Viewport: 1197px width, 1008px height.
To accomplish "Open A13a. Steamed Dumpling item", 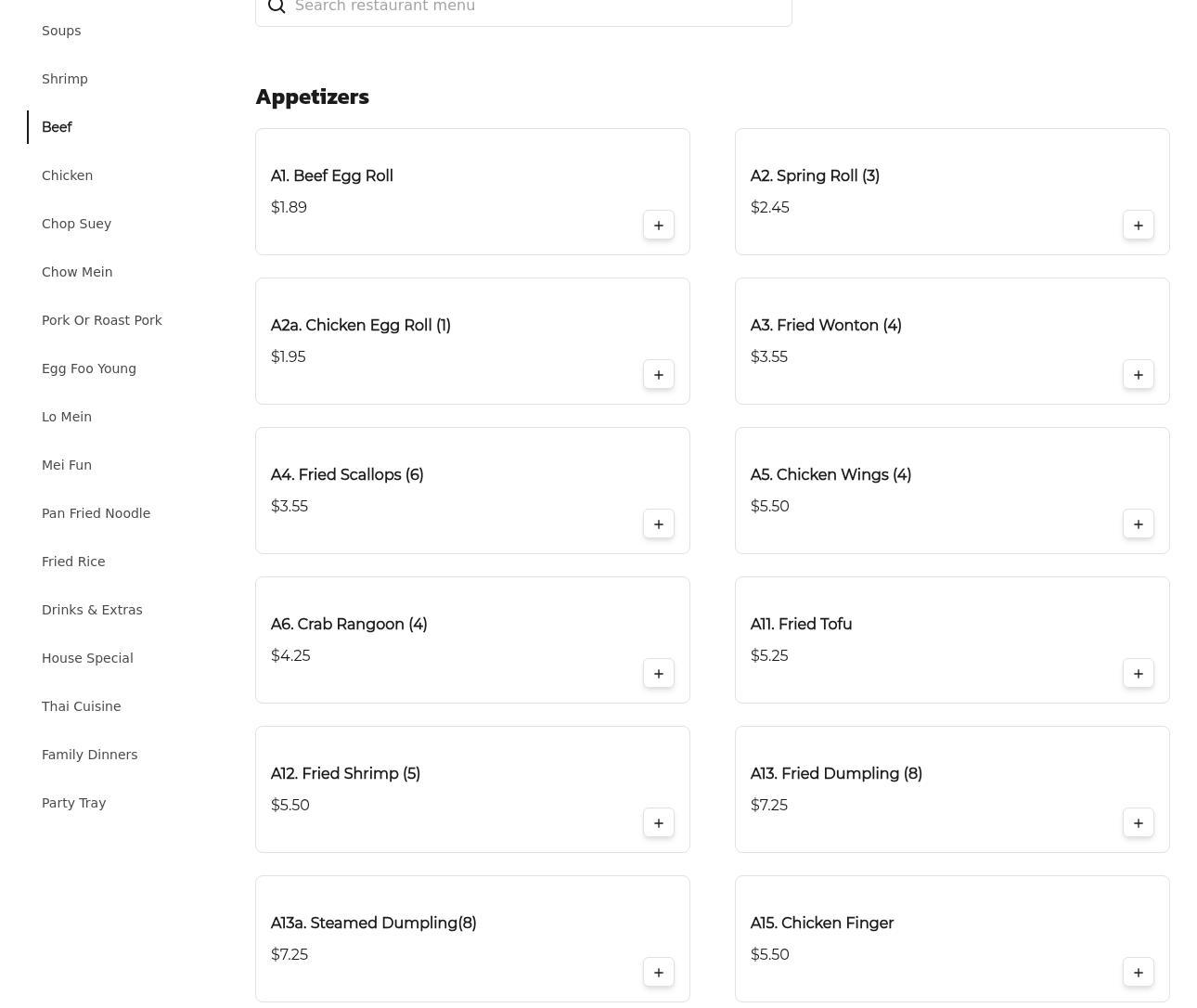I will point(373,924).
